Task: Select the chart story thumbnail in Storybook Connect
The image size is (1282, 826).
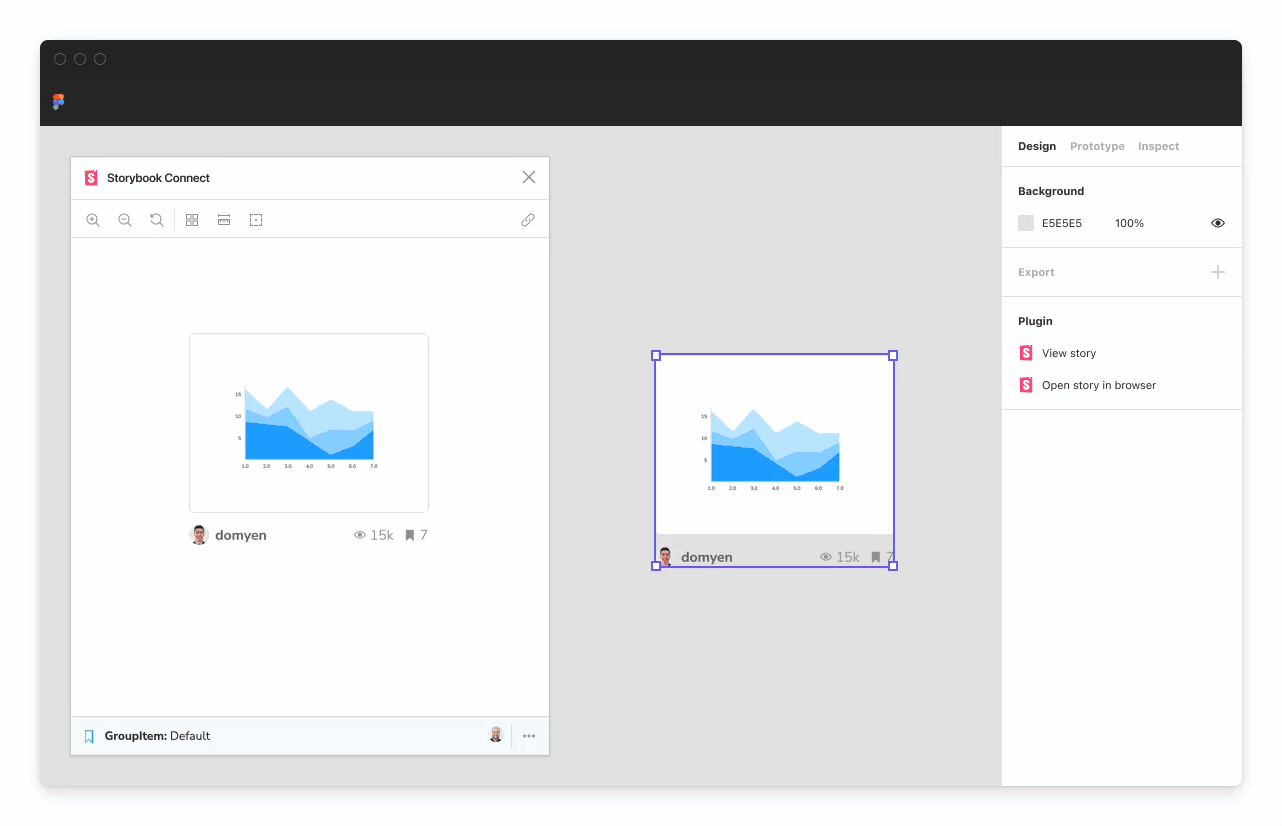Action: pos(308,422)
